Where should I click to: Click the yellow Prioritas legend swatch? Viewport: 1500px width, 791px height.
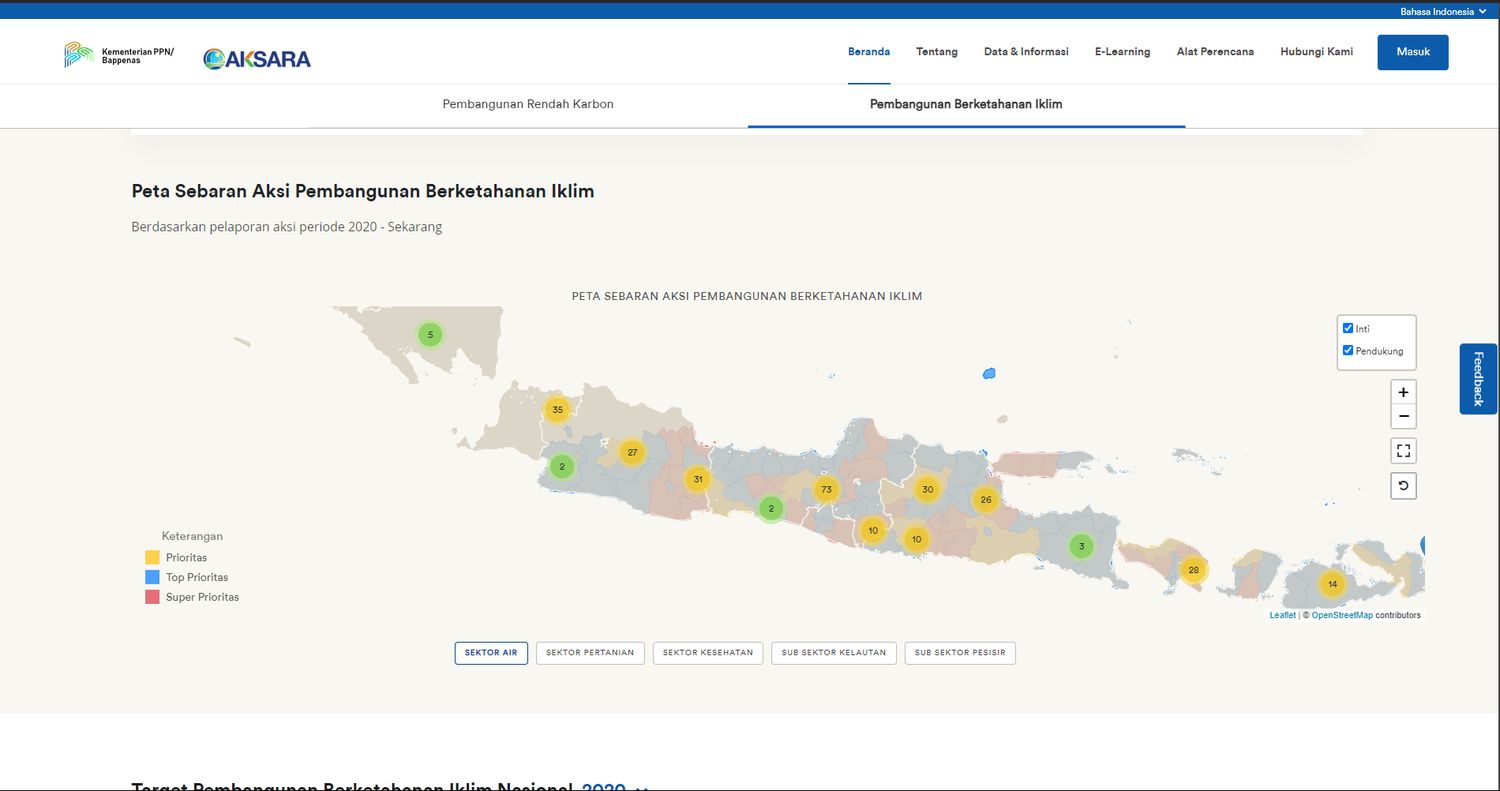click(x=152, y=557)
